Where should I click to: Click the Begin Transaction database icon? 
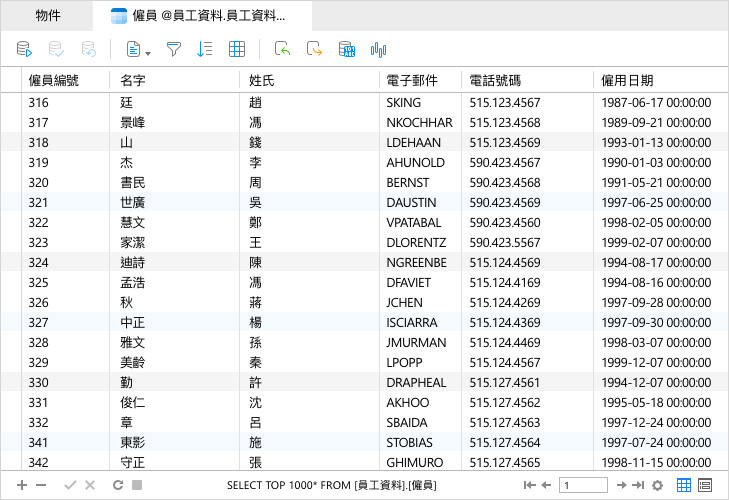pos(24,49)
